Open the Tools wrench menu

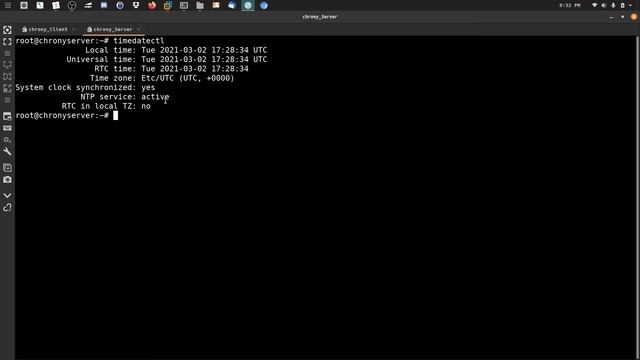(7, 151)
